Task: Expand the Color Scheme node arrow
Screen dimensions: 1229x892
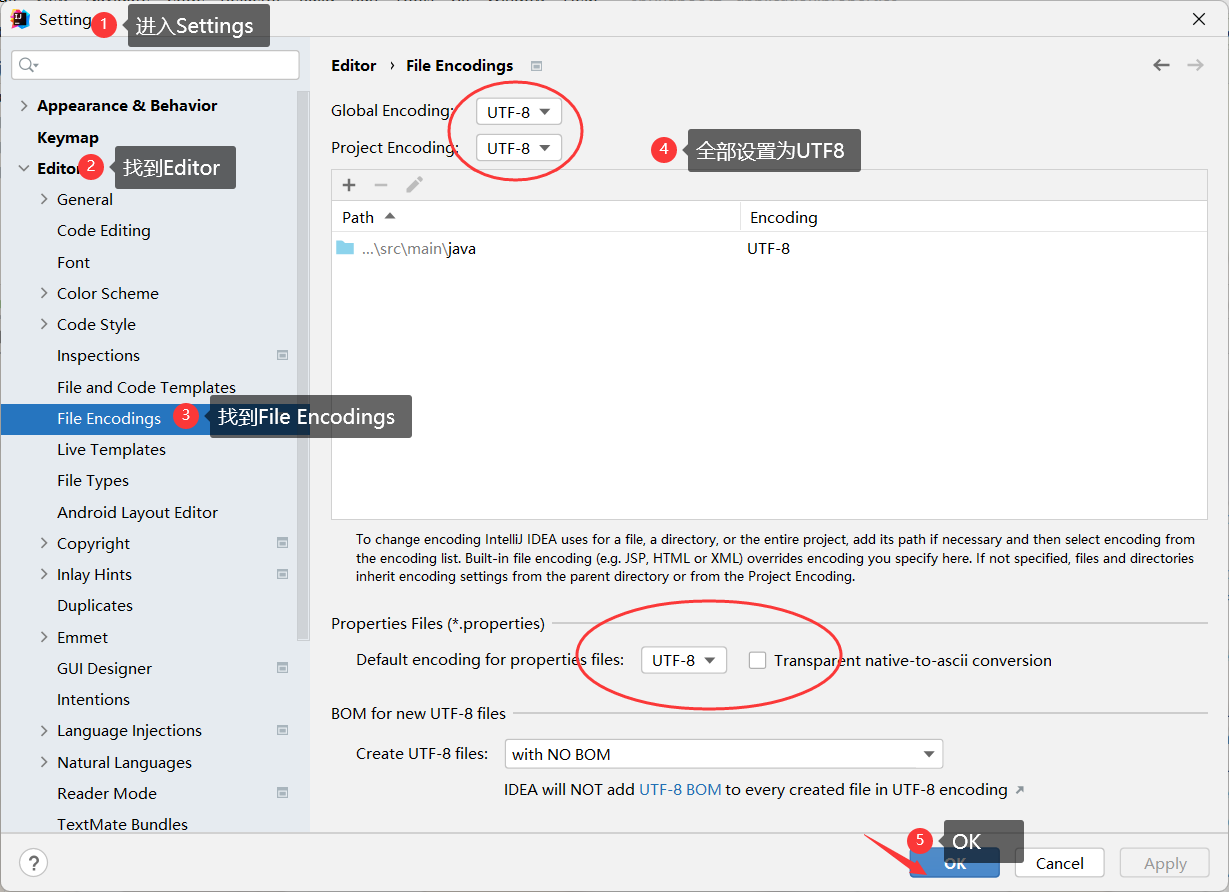Action: (44, 293)
